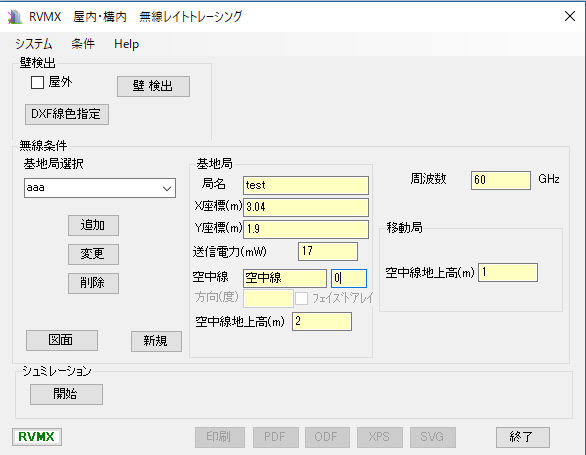586x455 pixels.
Task: Click the 追加 button
Action: point(93,225)
